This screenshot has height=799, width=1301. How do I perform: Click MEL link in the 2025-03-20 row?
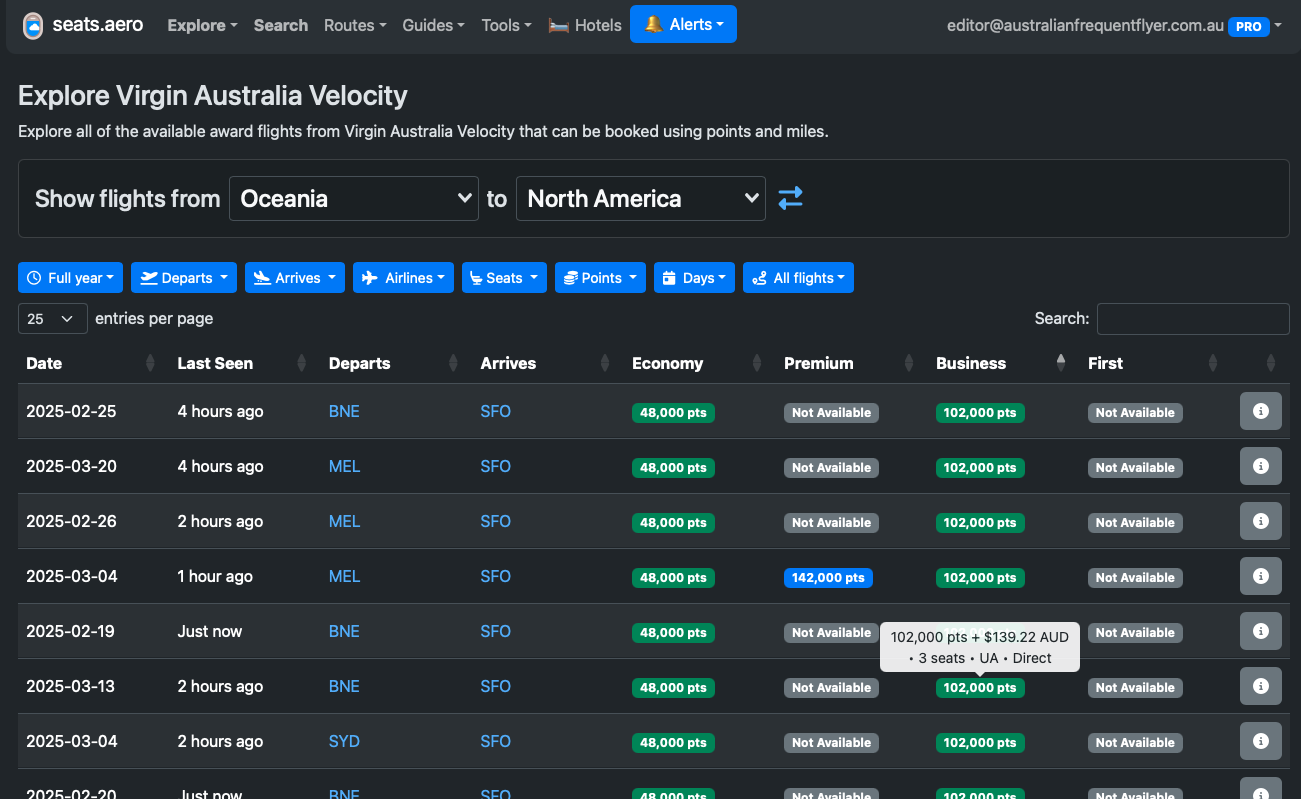click(x=344, y=466)
